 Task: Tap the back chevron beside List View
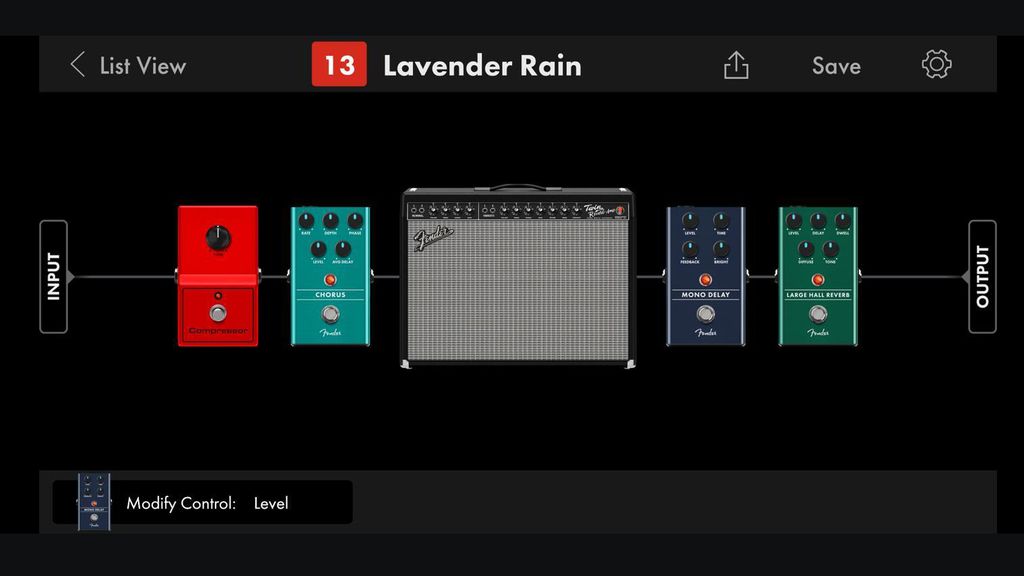pos(77,64)
